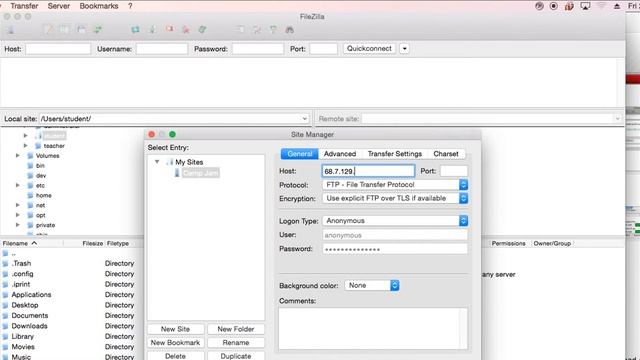Viewport: 640px width, 360px height.
Task: Switch to the Charset tab
Action: pyautogui.click(x=446, y=154)
